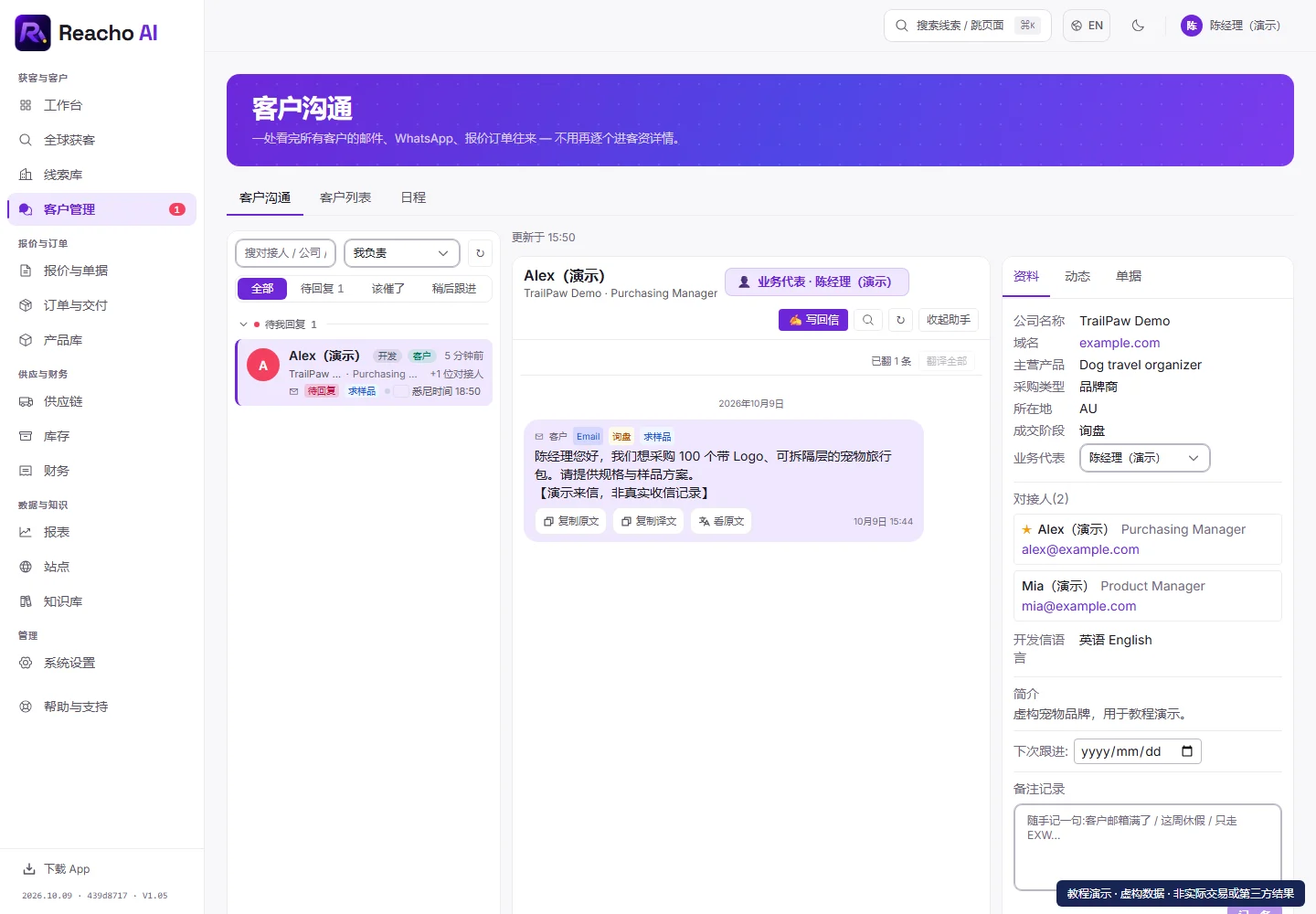The width and height of the screenshot is (1316, 914).
Task: Select 报价与单据 in the sidebar
Action: [101, 271]
